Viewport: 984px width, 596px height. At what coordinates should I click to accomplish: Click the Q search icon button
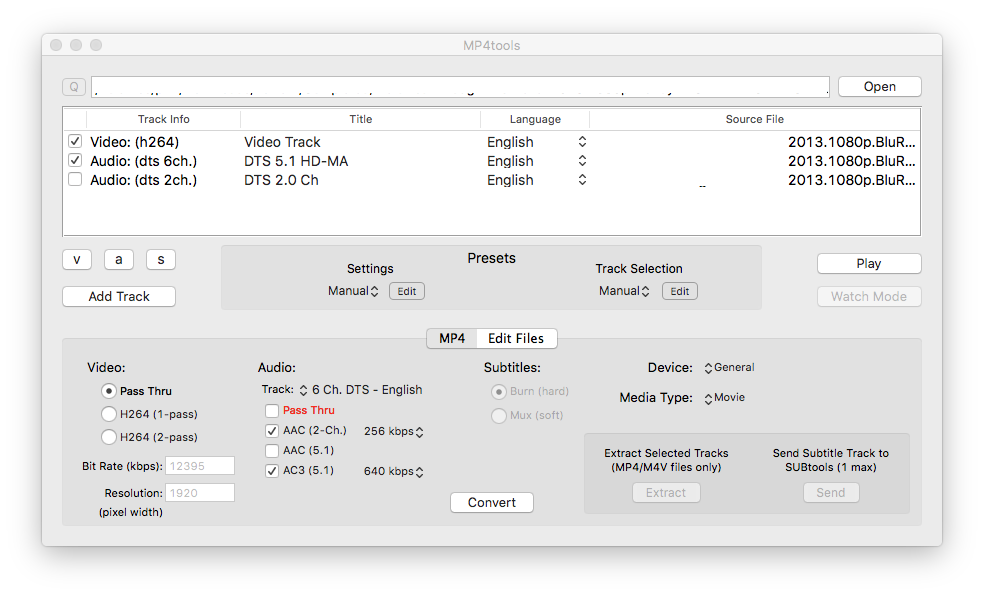tap(73, 87)
